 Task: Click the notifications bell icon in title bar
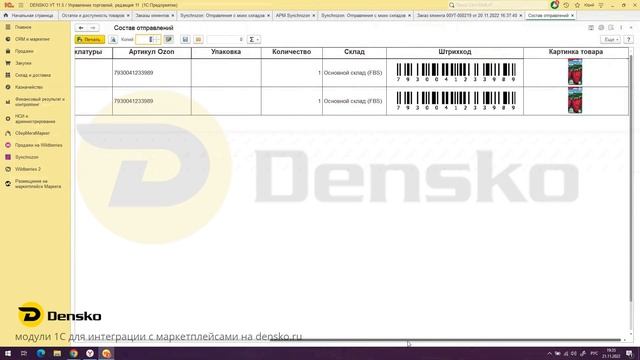pyautogui.click(x=554, y=5)
